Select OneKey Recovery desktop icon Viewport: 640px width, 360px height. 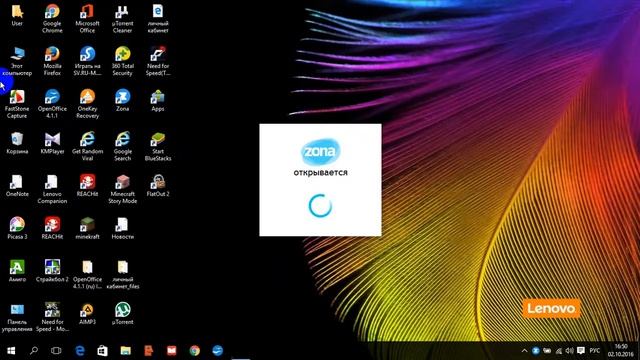tap(87, 104)
